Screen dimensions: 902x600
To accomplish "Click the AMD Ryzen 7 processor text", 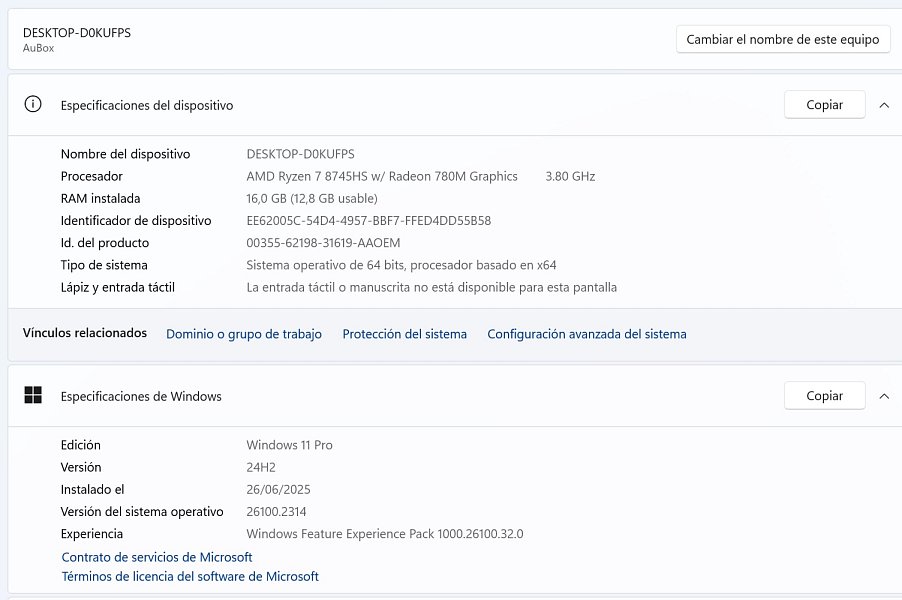I will pos(382,176).
